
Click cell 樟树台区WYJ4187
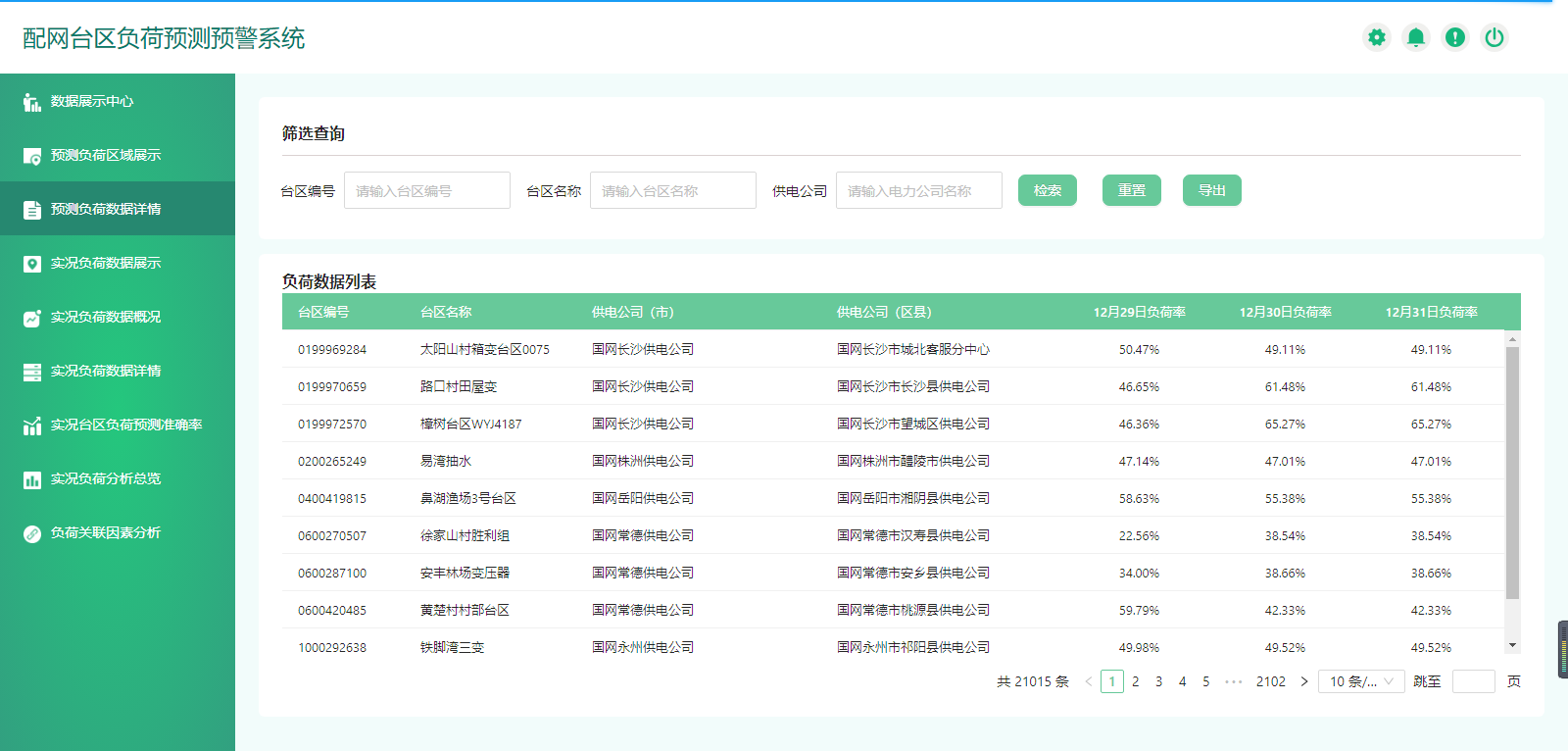click(471, 424)
